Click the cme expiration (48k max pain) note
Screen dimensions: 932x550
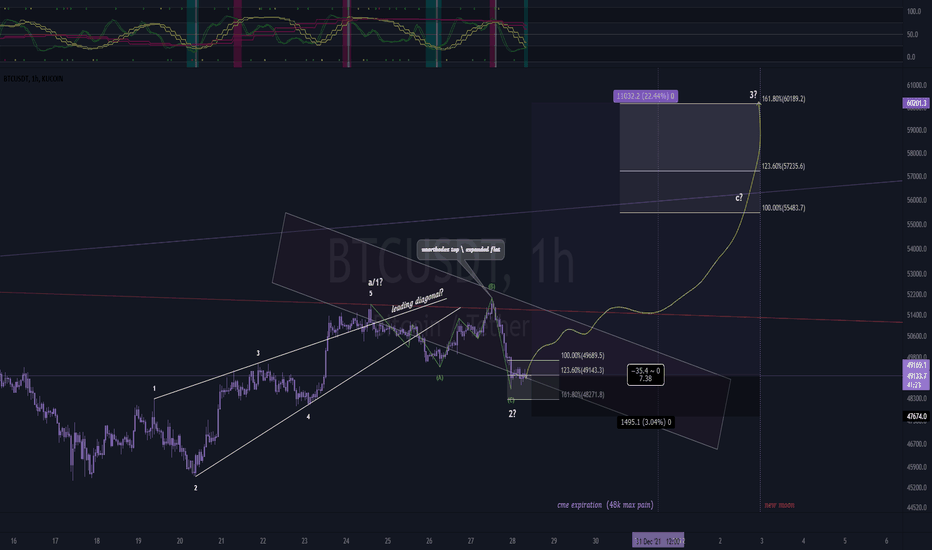pyautogui.click(x=605, y=505)
